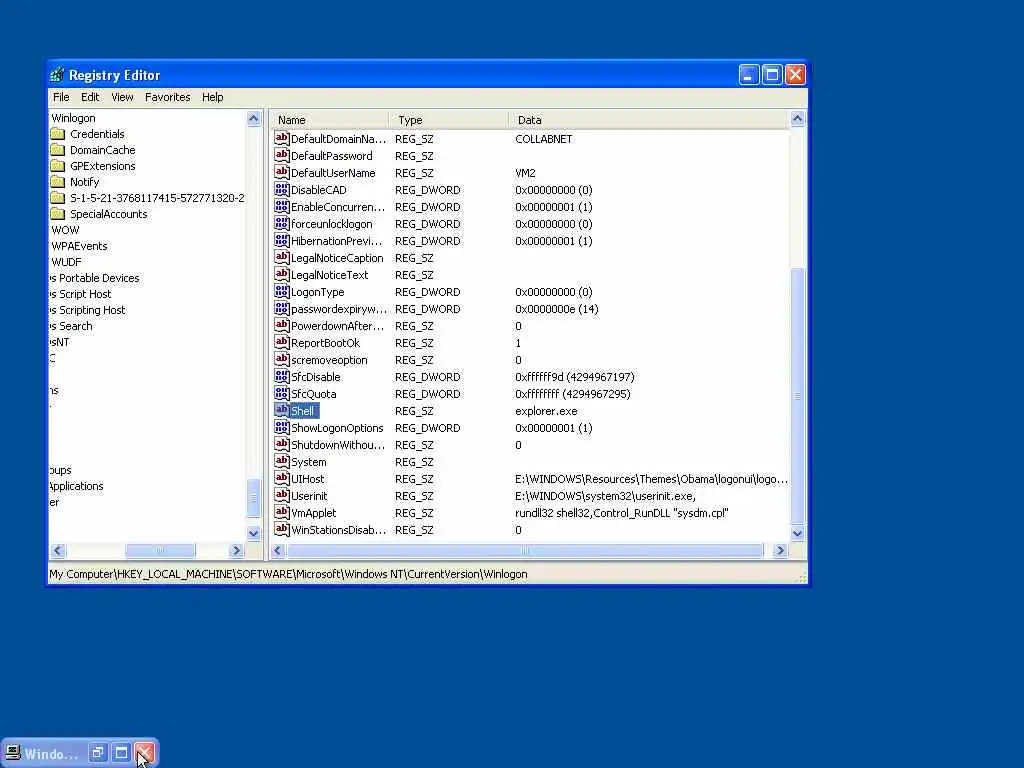The height and width of the screenshot is (768, 1024).
Task: Click the Shell string value icon
Action: pos(281,410)
